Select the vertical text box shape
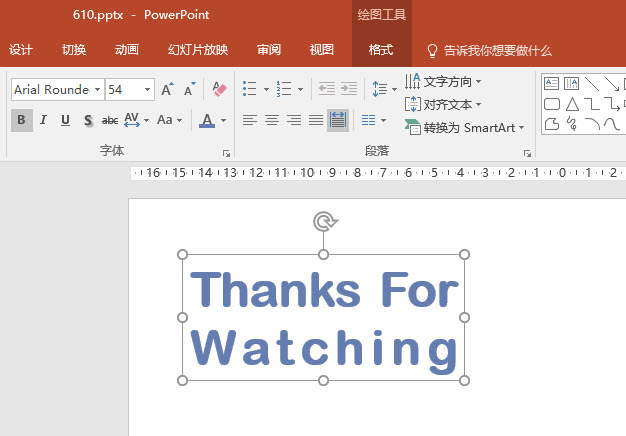 click(x=571, y=83)
